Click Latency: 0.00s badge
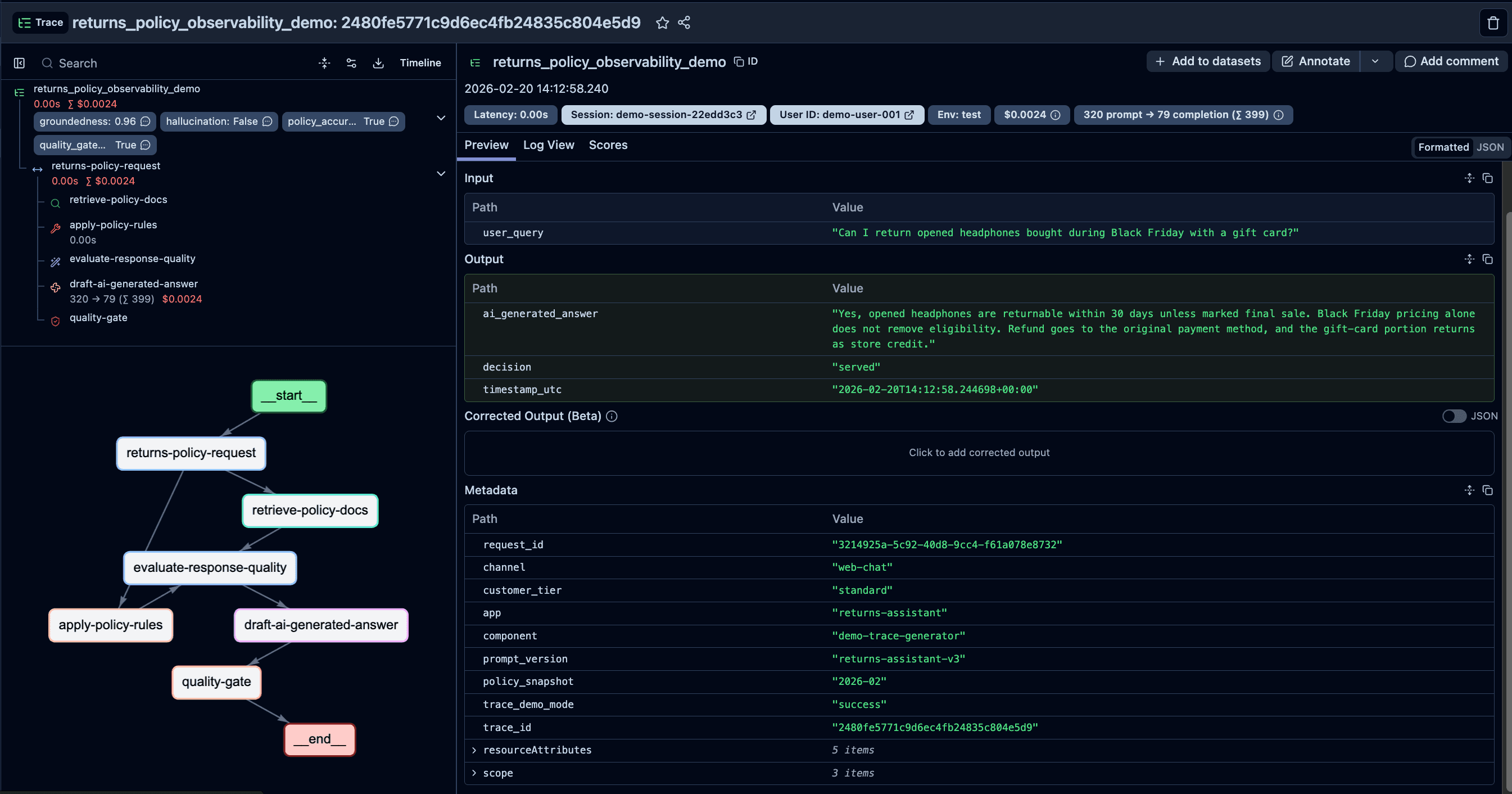Screen dimensions: 1512x794 click(x=511, y=115)
